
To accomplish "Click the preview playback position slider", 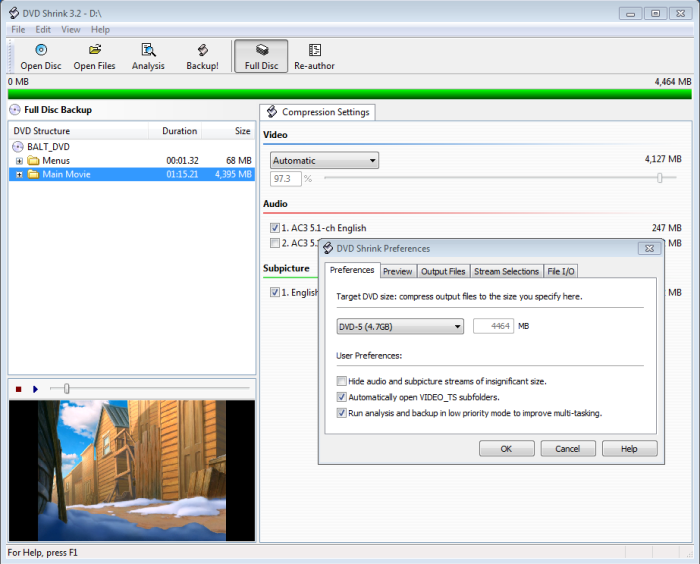I will 67,389.
